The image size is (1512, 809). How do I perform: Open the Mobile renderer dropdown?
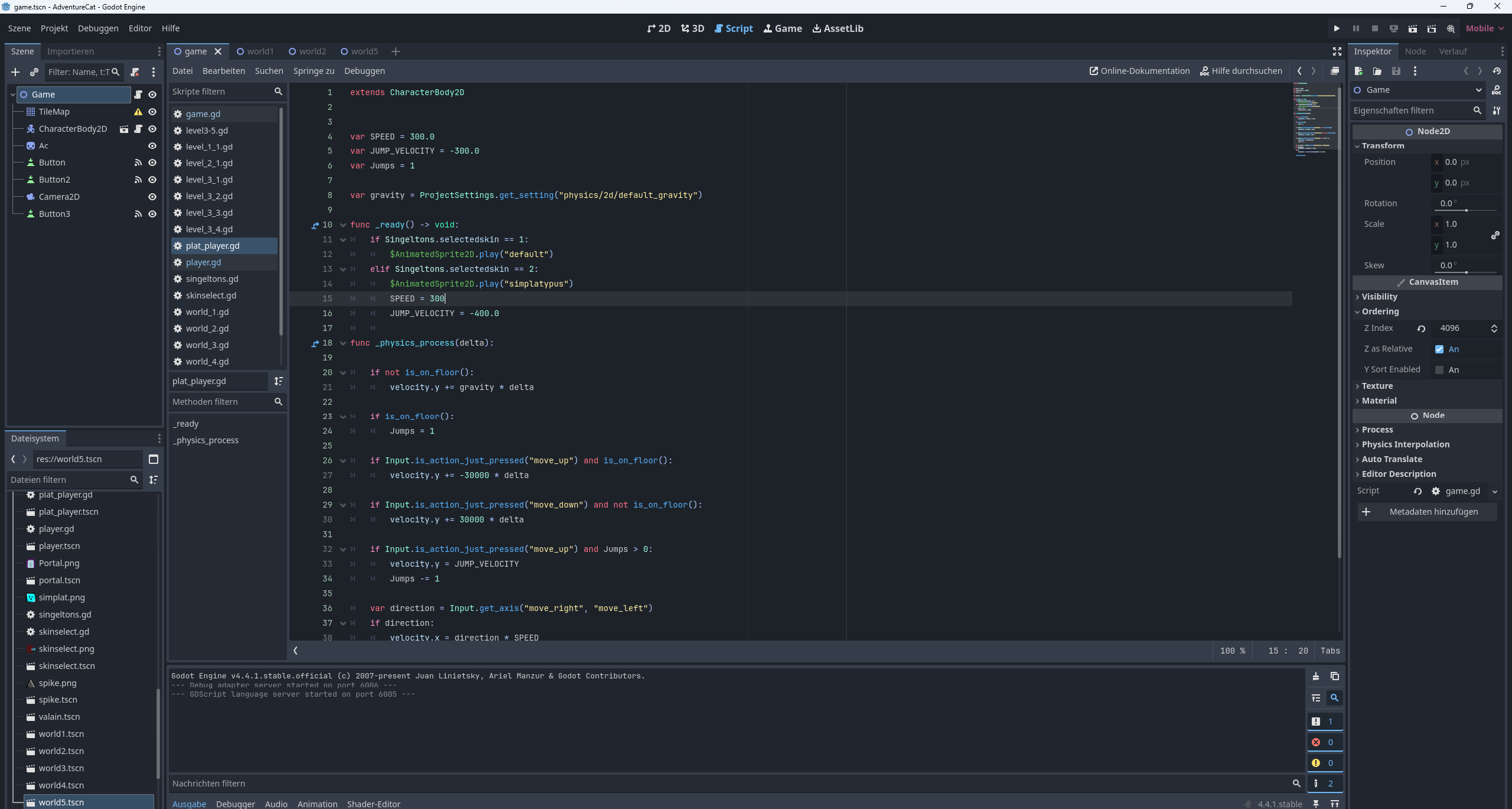[x=1485, y=28]
